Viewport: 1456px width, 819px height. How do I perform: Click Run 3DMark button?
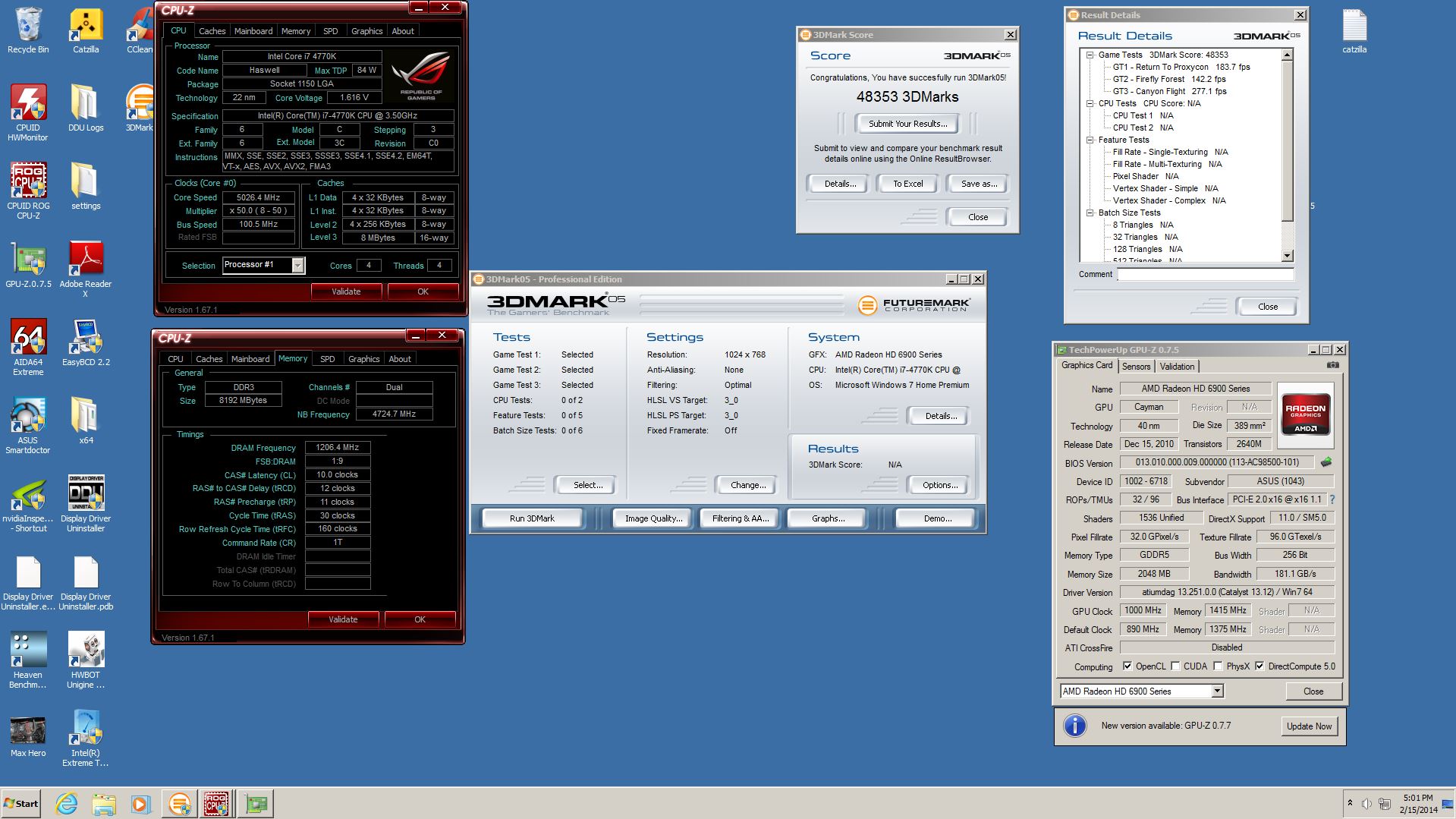(532, 518)
